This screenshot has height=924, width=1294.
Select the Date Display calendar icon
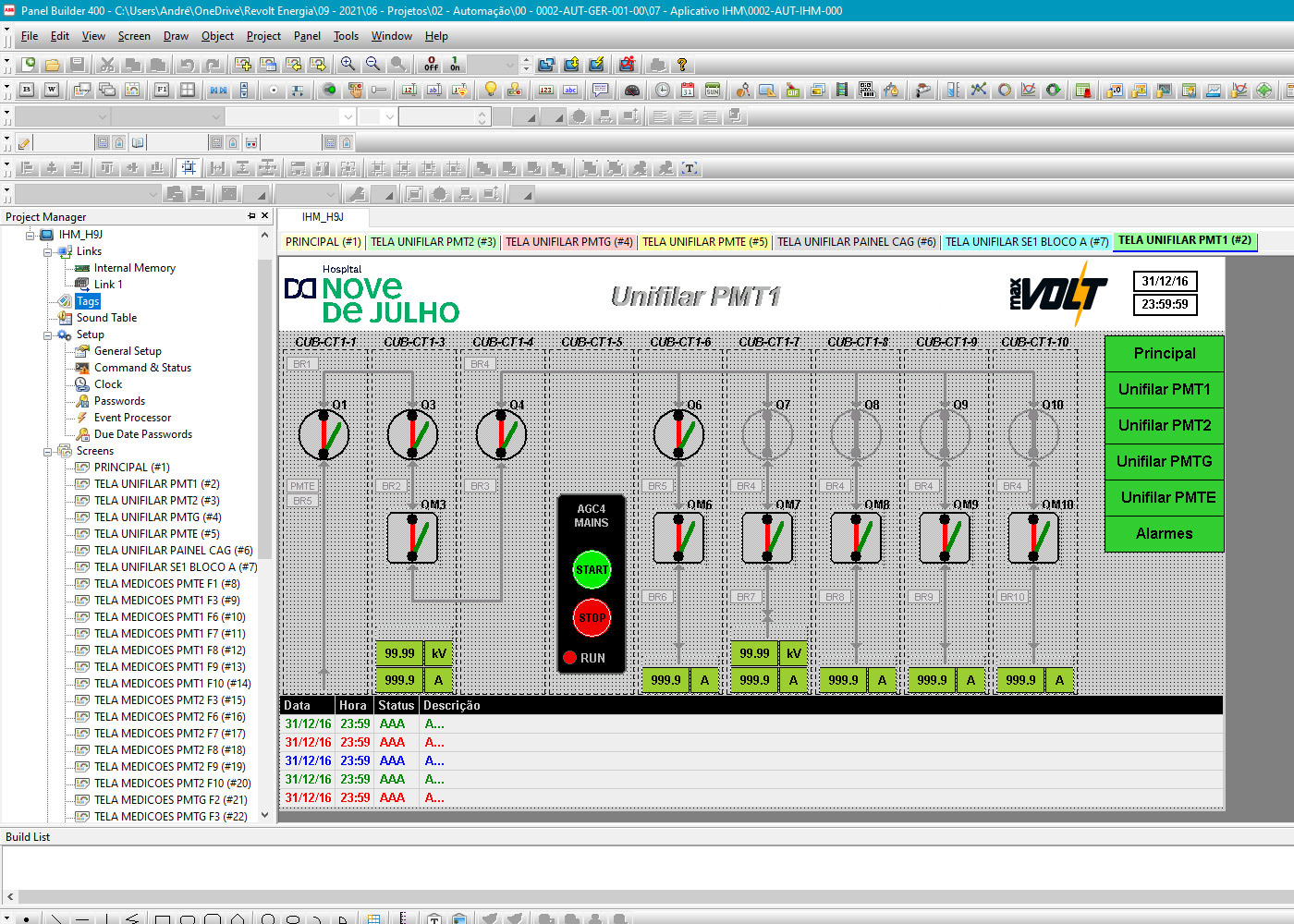[x=688, y=91]
